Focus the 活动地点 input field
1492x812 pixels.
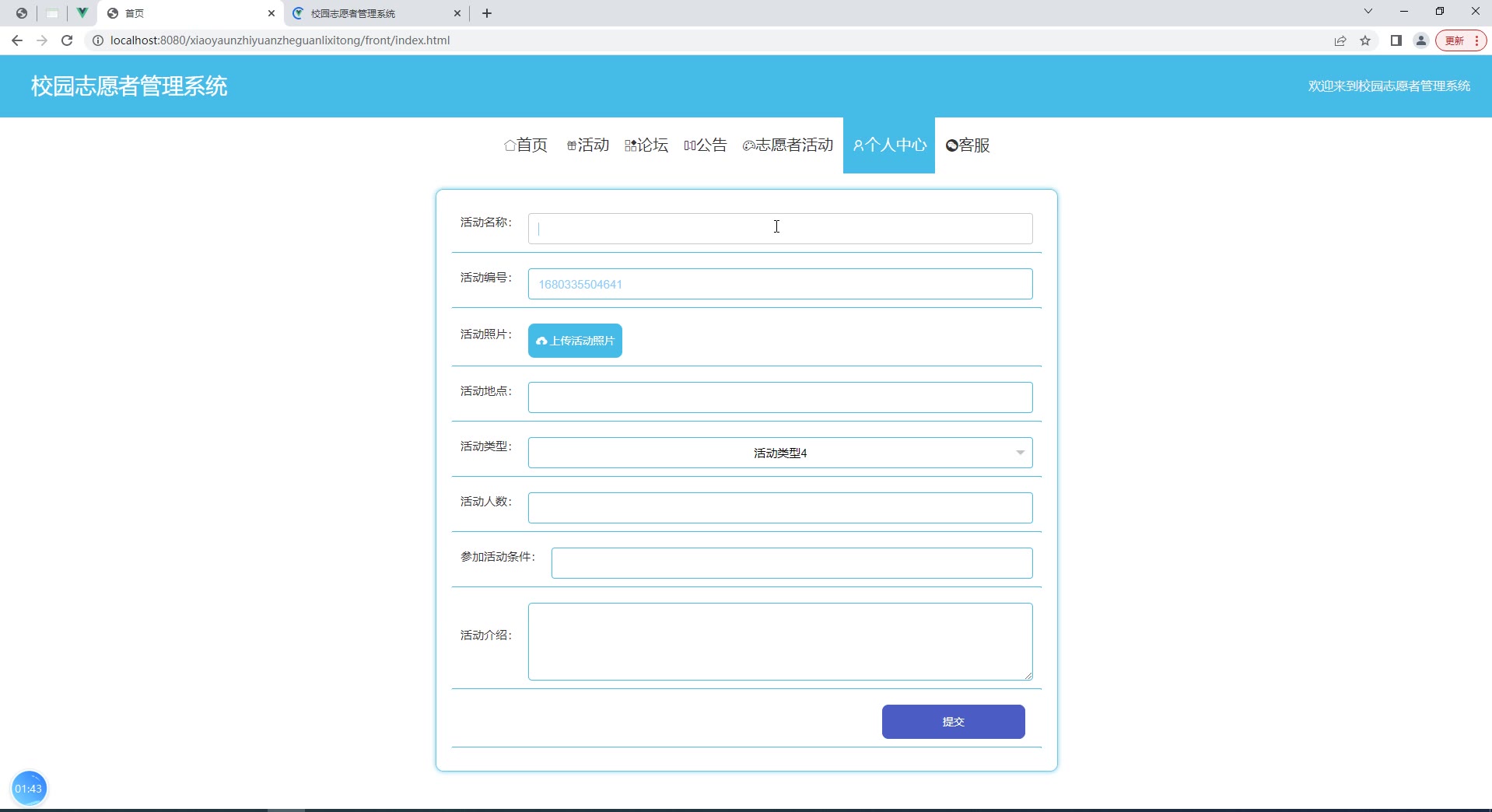780,397
